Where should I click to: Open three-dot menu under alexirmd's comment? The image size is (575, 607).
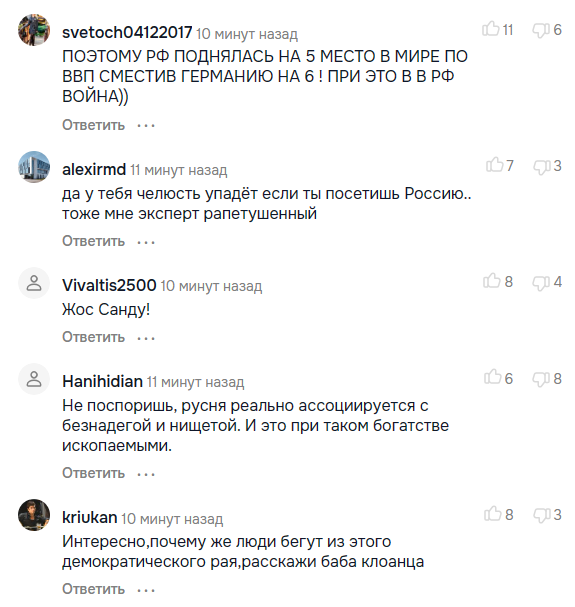[146, 242]
